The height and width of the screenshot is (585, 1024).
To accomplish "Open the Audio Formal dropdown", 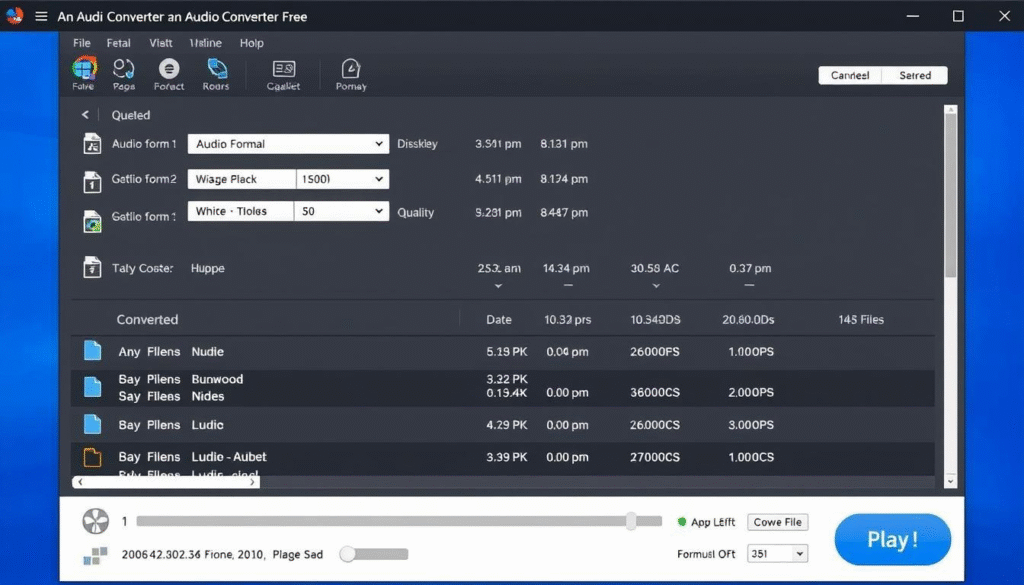I will tap(288, 144).
